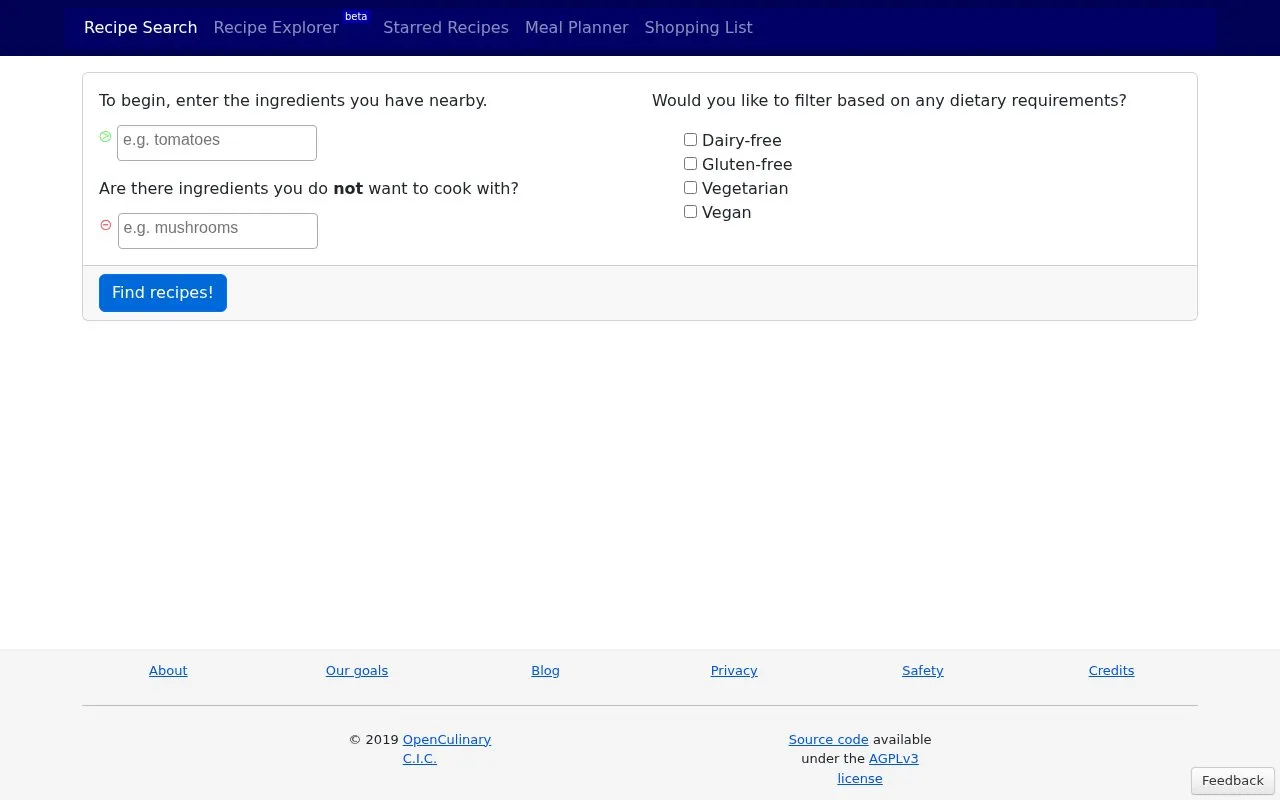Switch to Recipe Explorer beta
The width and height of the screenshot is (1280, 800).
(291, 26)
